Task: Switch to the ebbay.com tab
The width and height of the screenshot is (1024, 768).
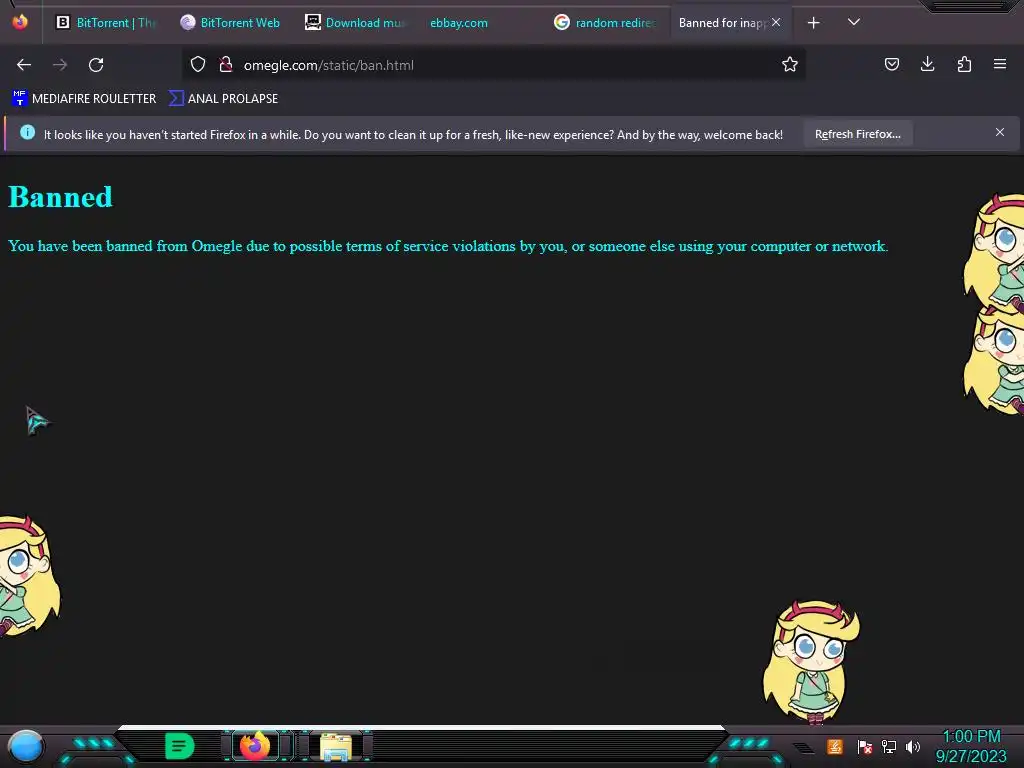Action: (x=480, y=23)
